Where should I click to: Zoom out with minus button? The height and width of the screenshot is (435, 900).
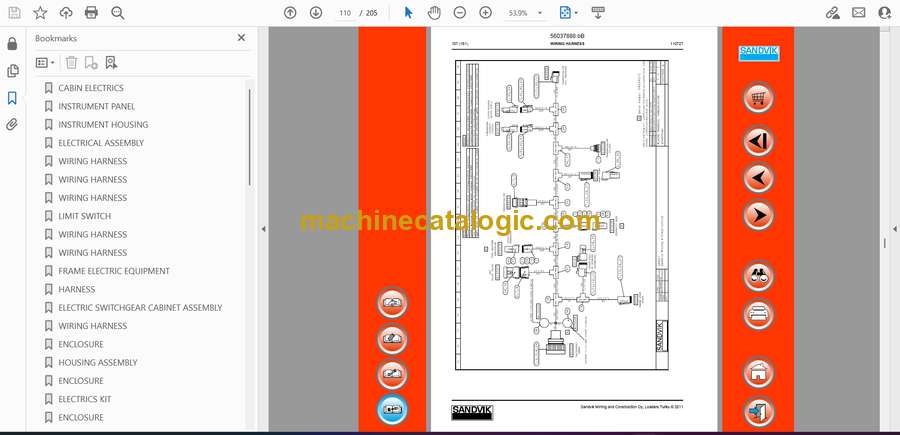pos(460,13)
